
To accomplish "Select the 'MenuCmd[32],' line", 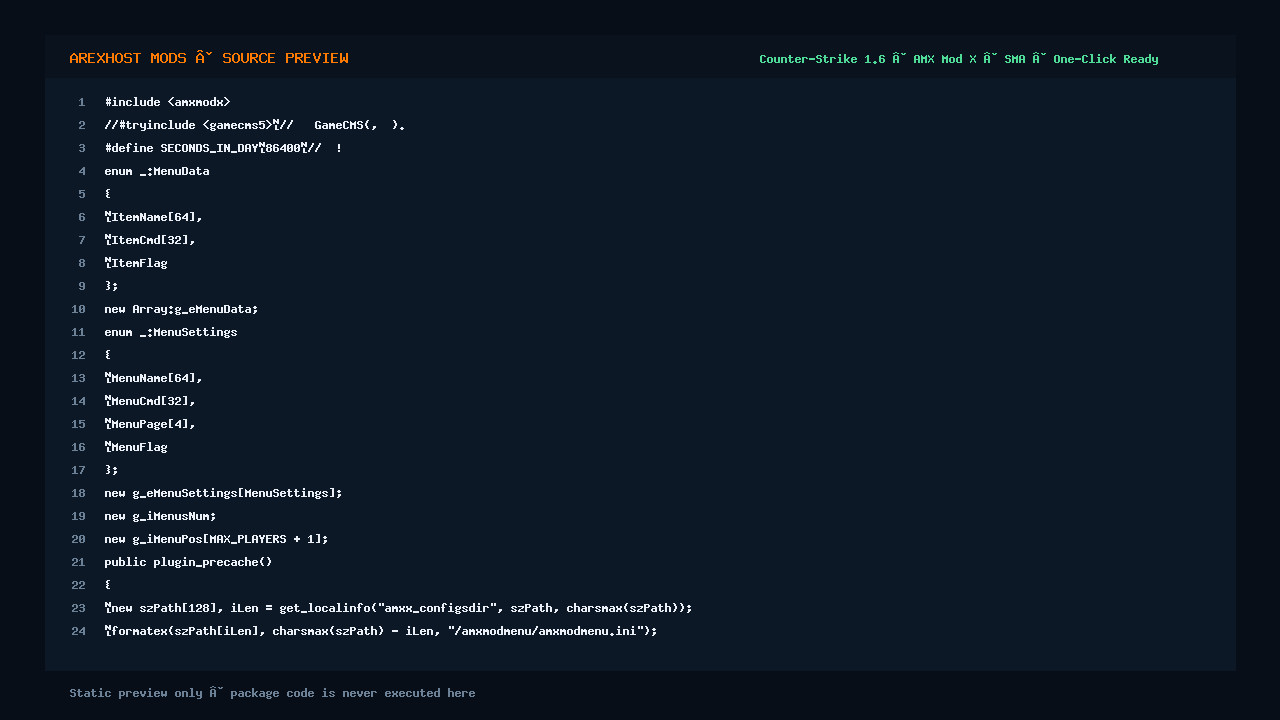I will (x=150, y=401).
